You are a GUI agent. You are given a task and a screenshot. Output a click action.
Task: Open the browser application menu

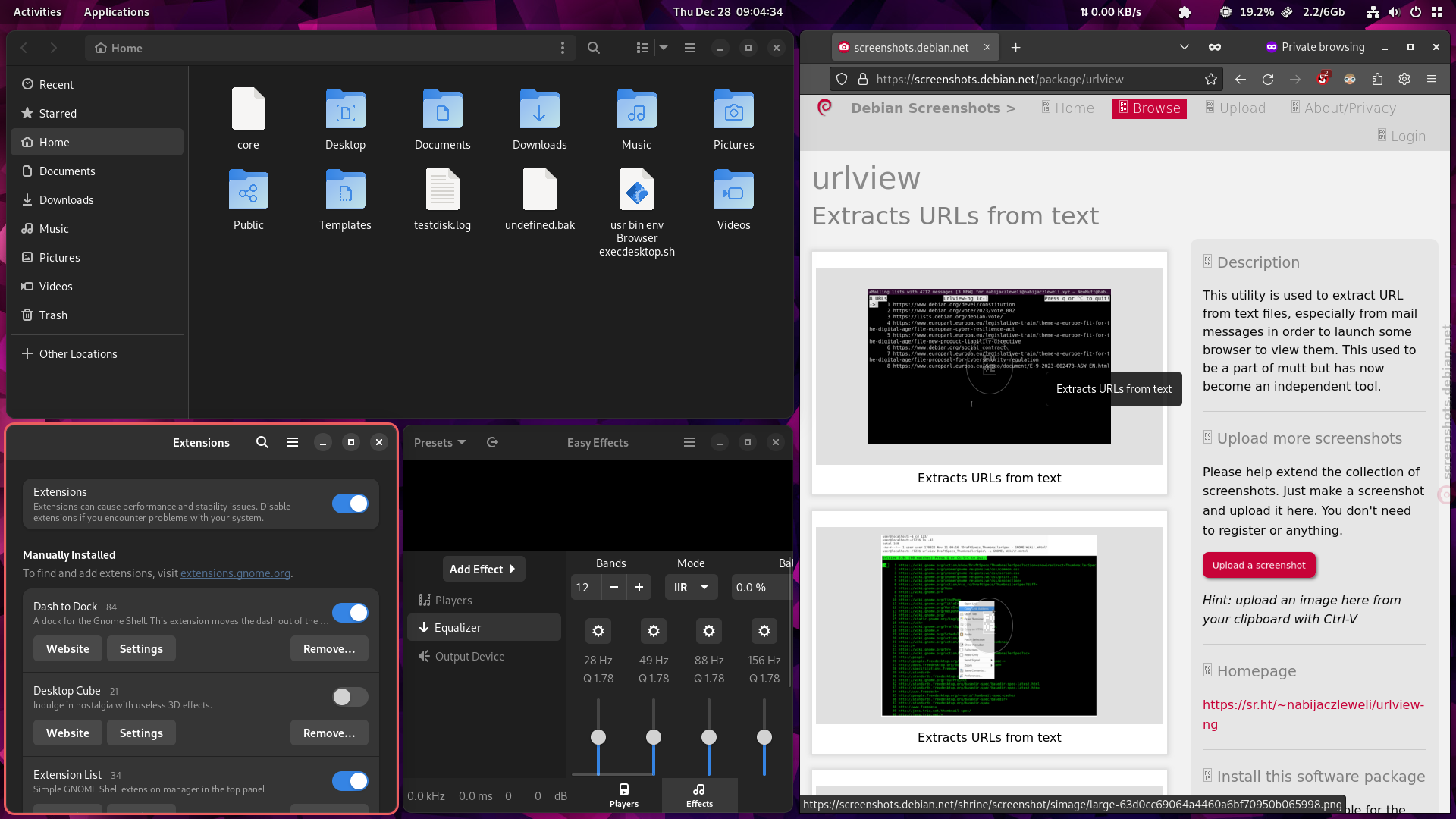(x=1432, y=79)
